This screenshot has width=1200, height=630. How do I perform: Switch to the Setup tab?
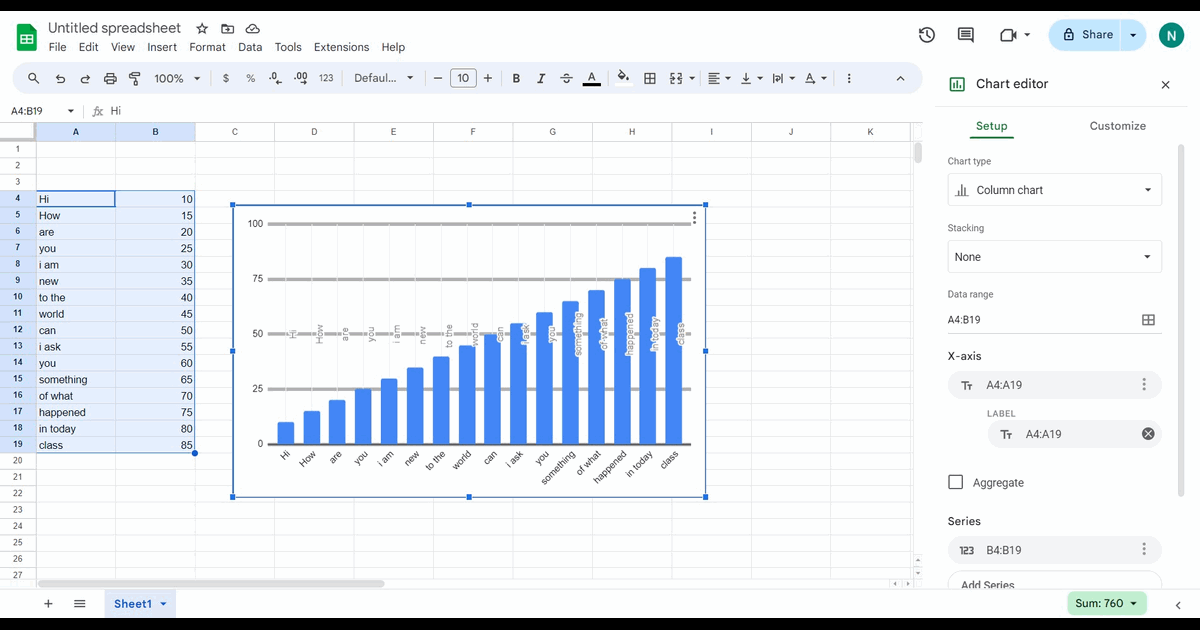pyautogui.click(x=991, y=126)
